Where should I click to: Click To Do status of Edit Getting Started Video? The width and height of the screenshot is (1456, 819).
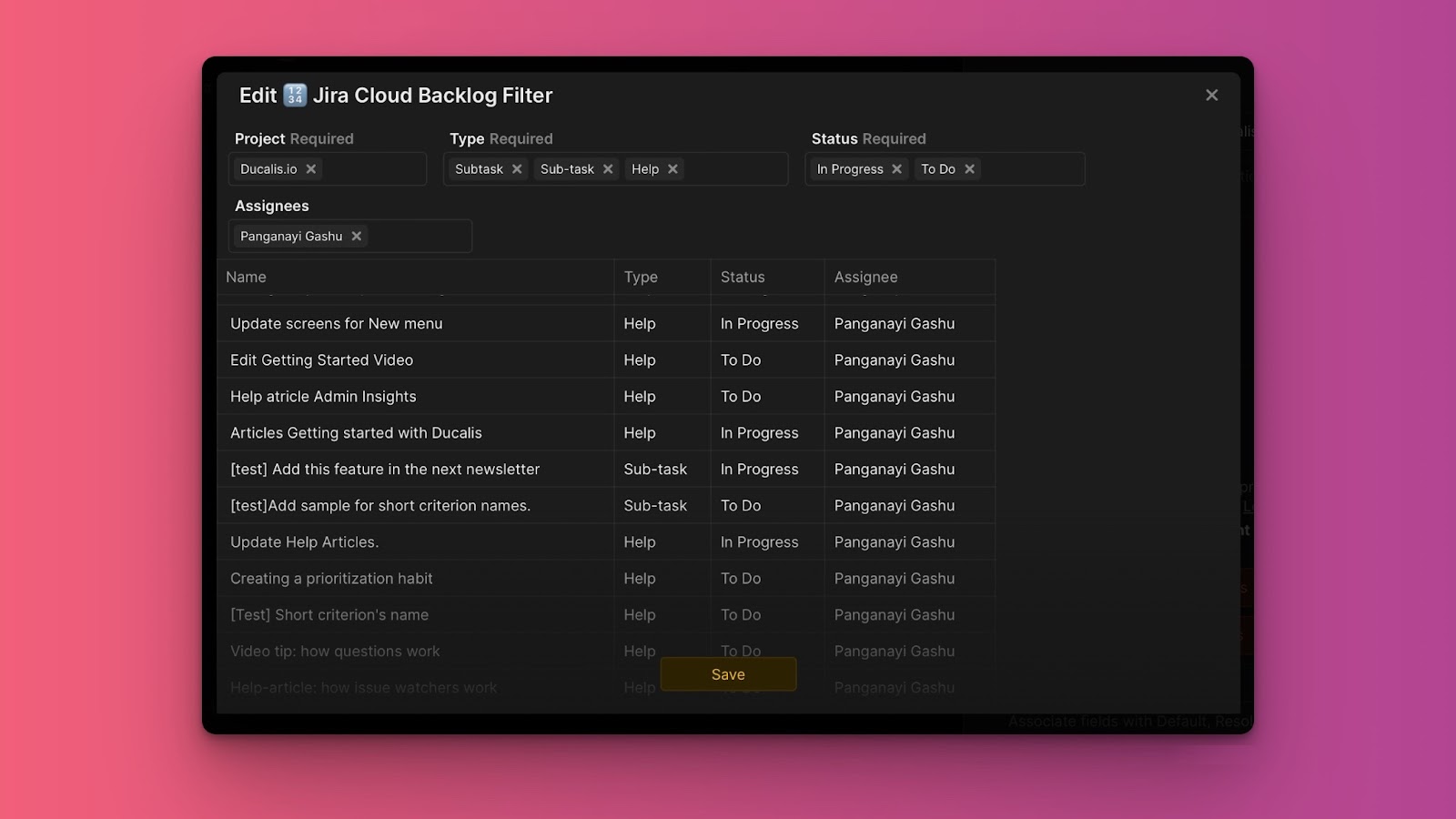click(741, 360)
